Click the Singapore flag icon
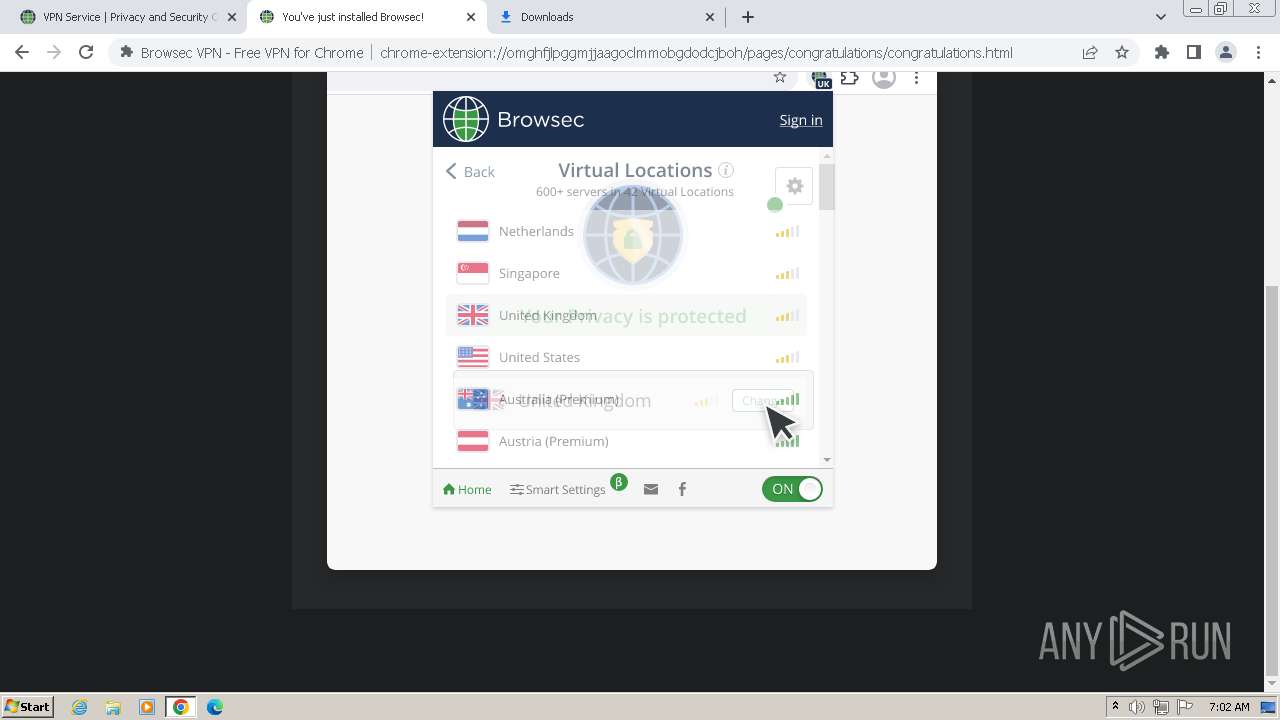The height and width of the screenshot is (720, 1280). (x=473, y=273)
